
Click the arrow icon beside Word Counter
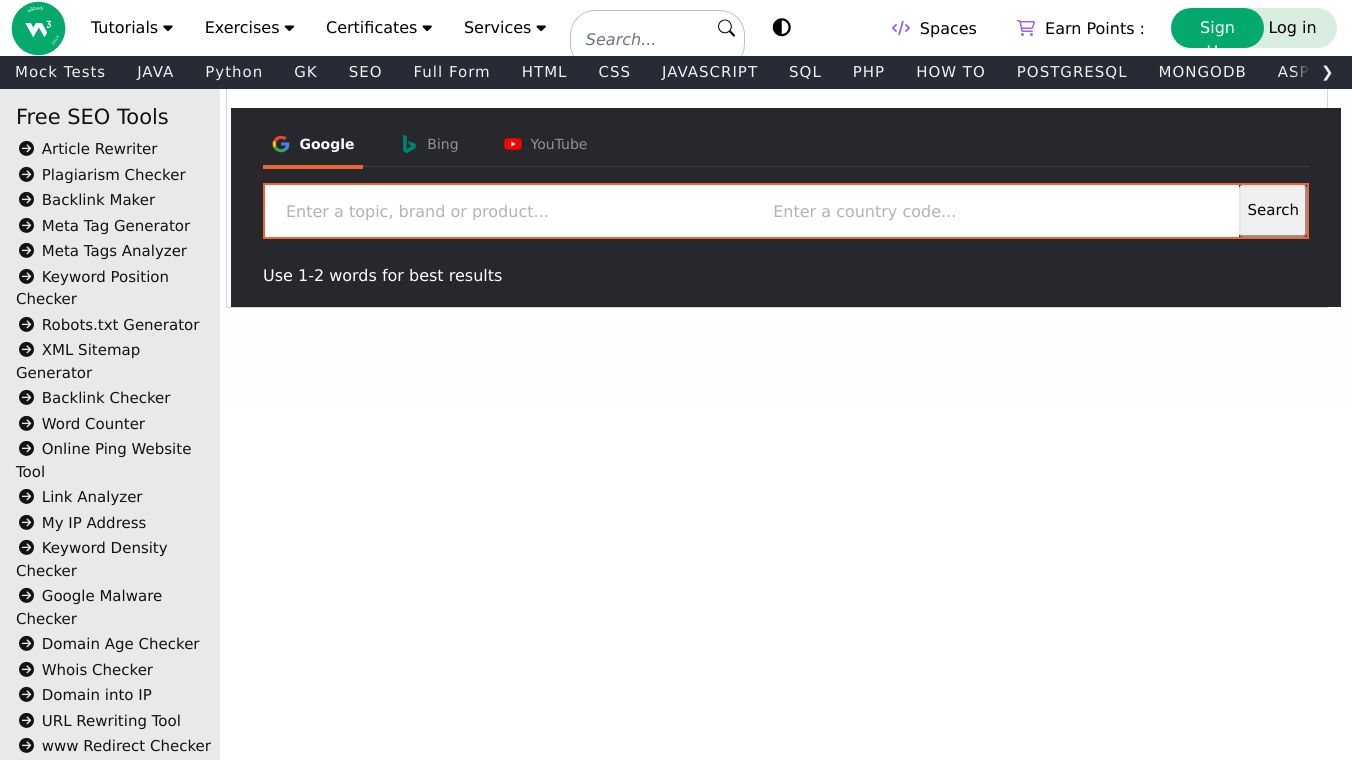click(x=26, y=424)
